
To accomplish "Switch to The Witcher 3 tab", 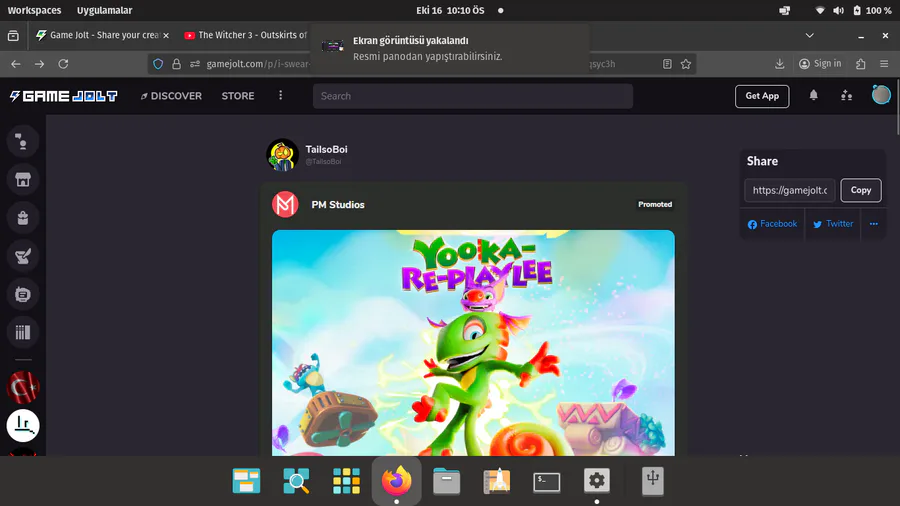I will 246,35.
